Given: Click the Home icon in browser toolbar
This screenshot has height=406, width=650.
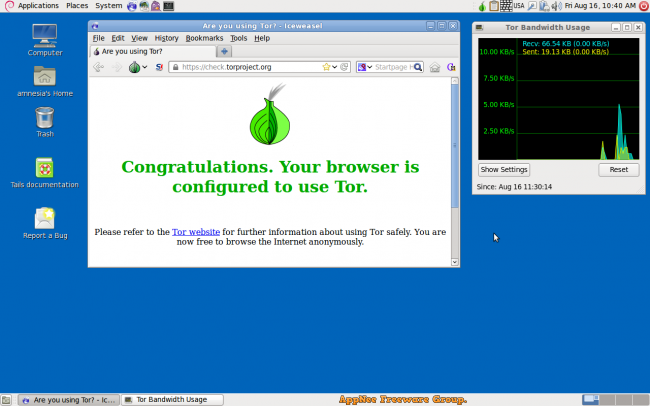Looking at the screenshot, I should [x=434, y=67].
